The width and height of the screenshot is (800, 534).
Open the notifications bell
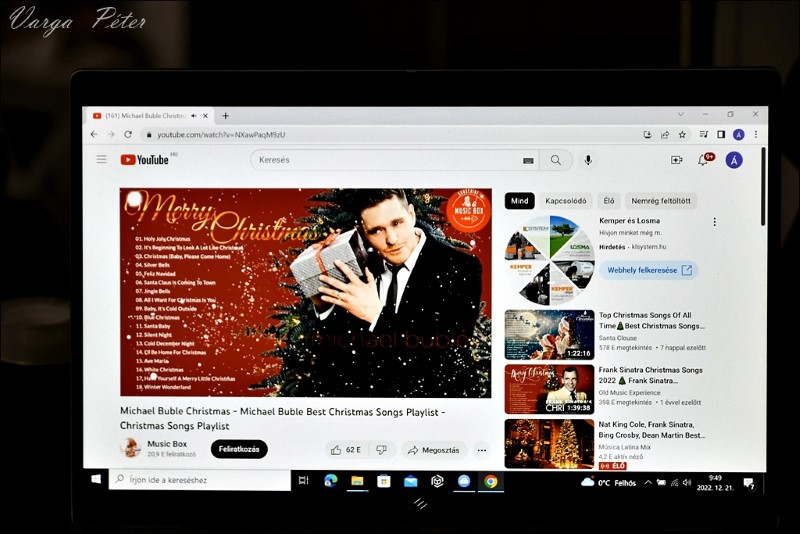point(703,160)
